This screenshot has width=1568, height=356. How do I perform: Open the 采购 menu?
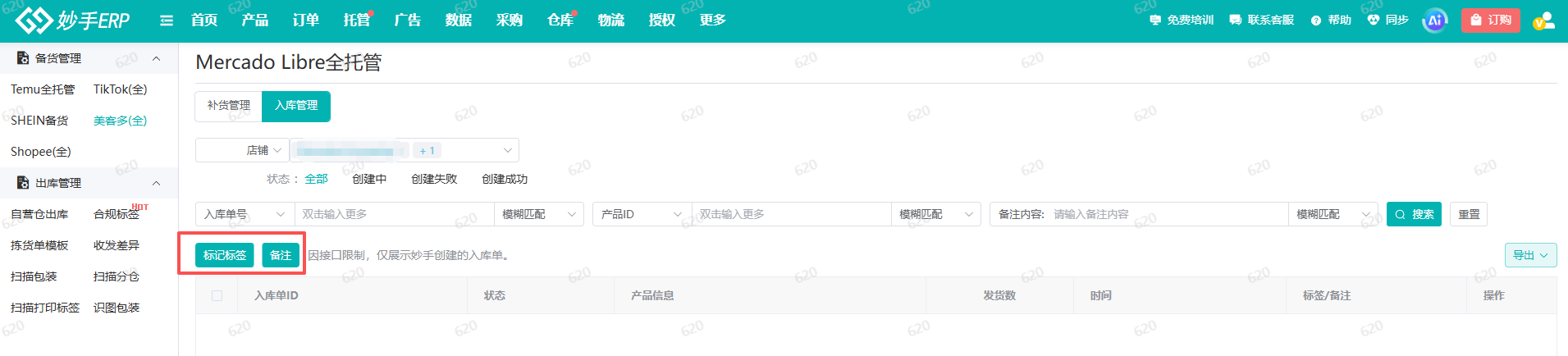point(510,21)
